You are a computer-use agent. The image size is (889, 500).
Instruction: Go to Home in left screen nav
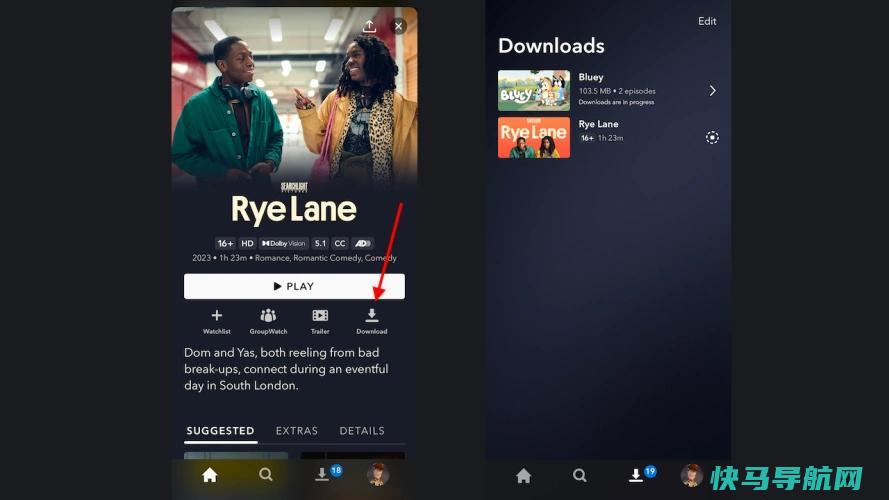210,475
